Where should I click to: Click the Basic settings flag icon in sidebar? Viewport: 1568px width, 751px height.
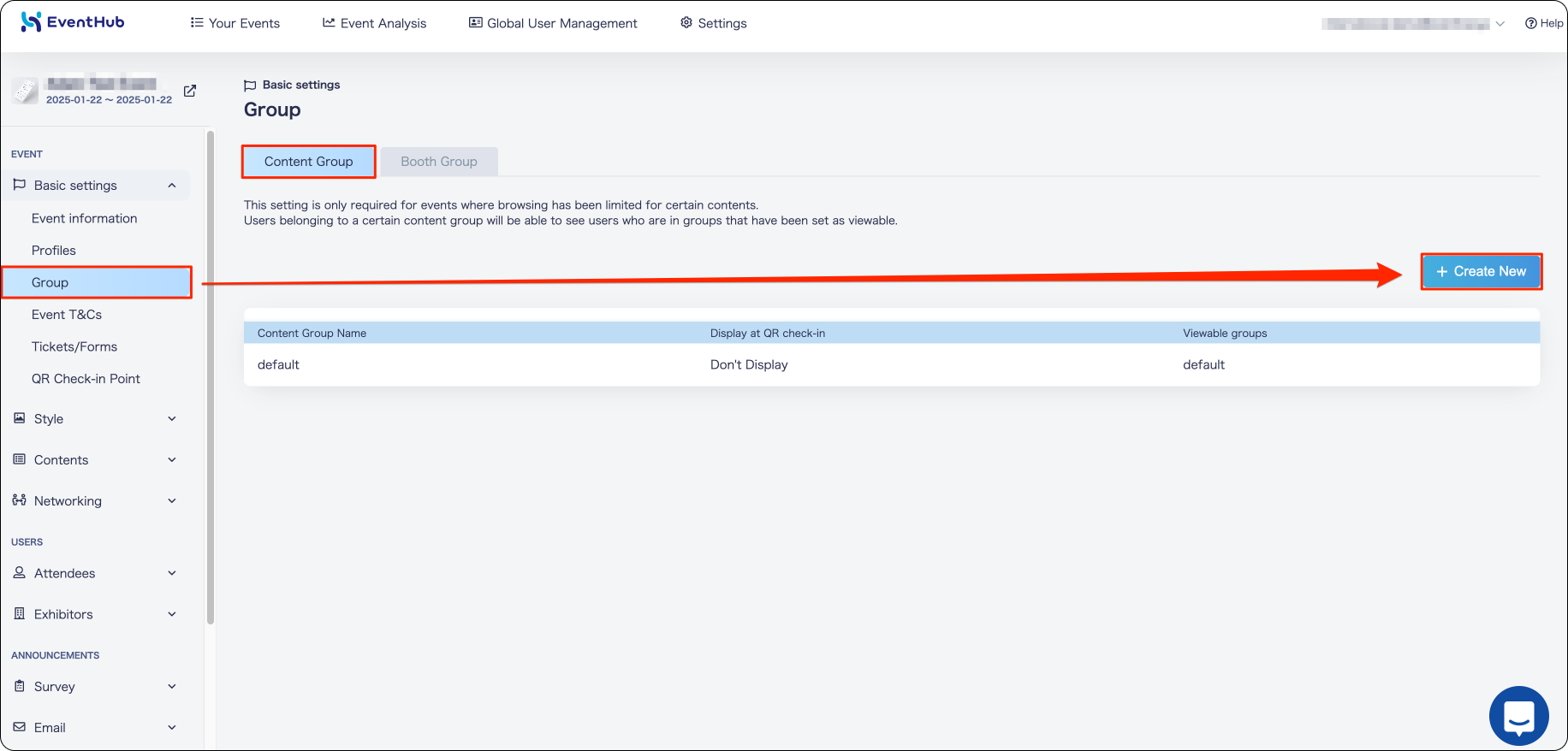coord(20,185)
